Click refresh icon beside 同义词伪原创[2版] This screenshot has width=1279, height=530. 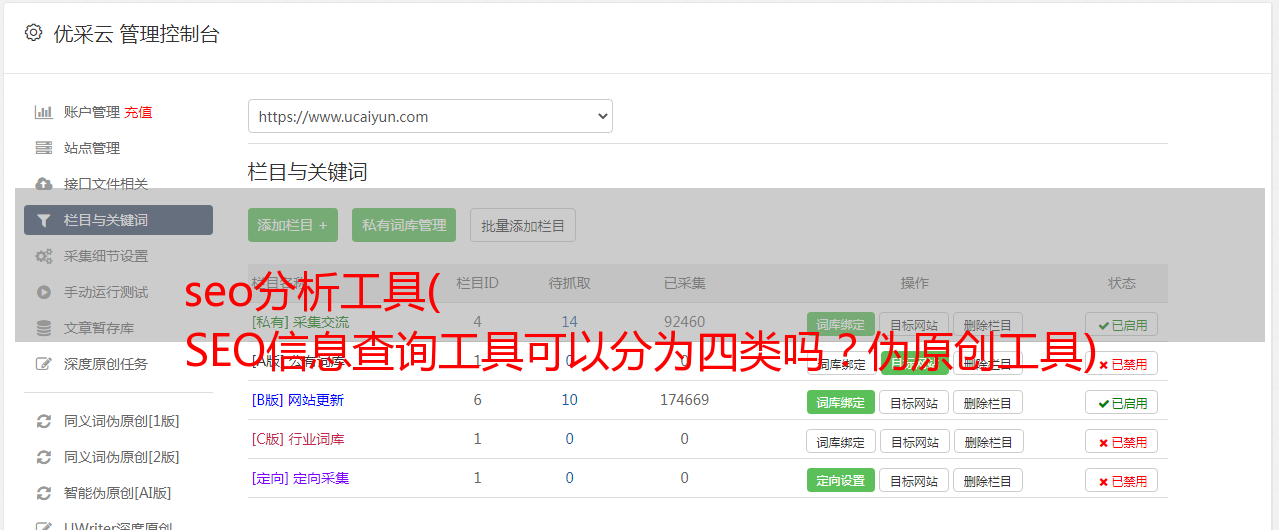[44, 457]
